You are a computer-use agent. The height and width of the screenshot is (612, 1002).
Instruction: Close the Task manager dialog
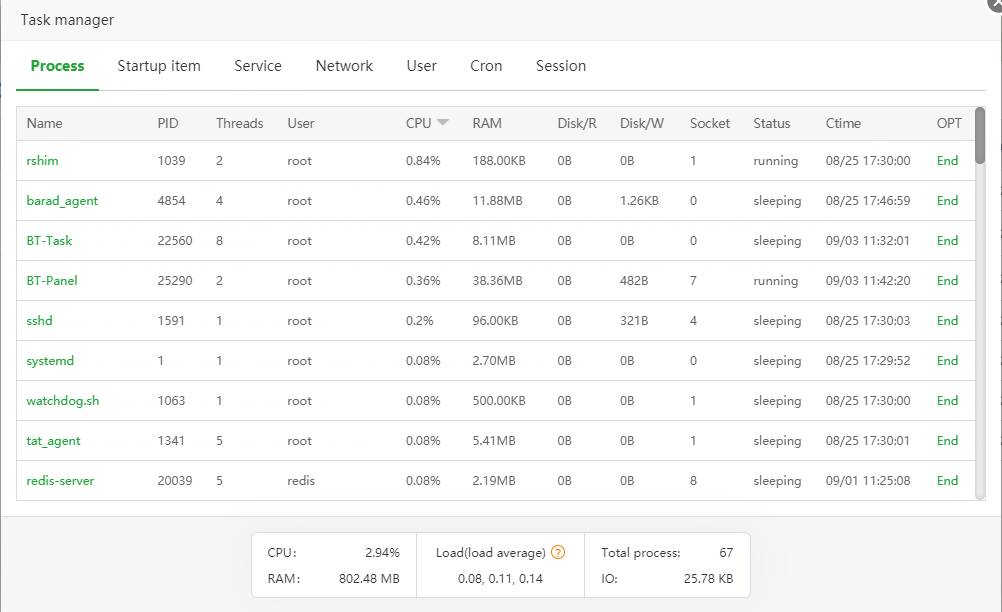tap(994, 4)
